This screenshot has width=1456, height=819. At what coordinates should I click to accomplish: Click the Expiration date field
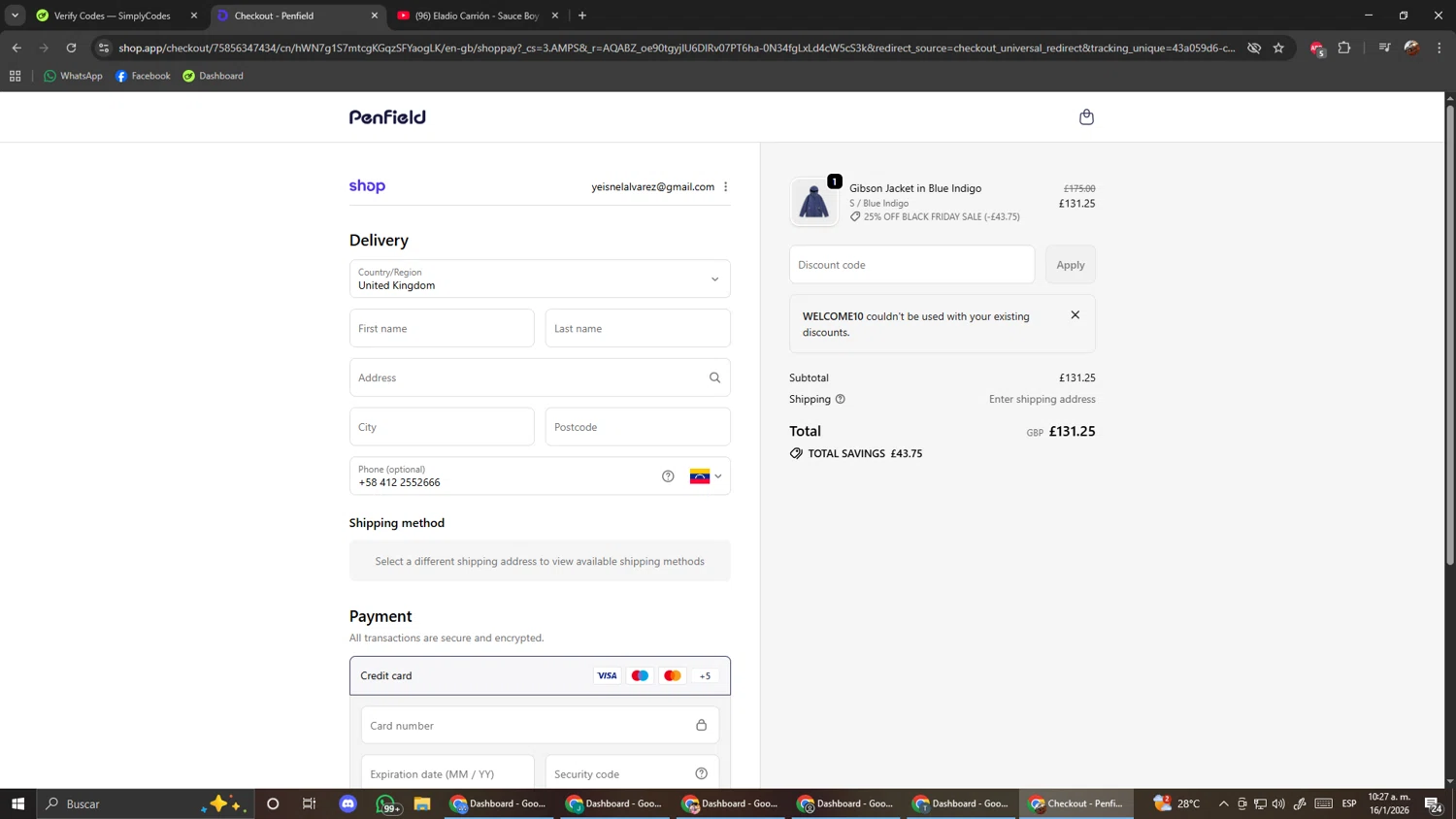447,772
